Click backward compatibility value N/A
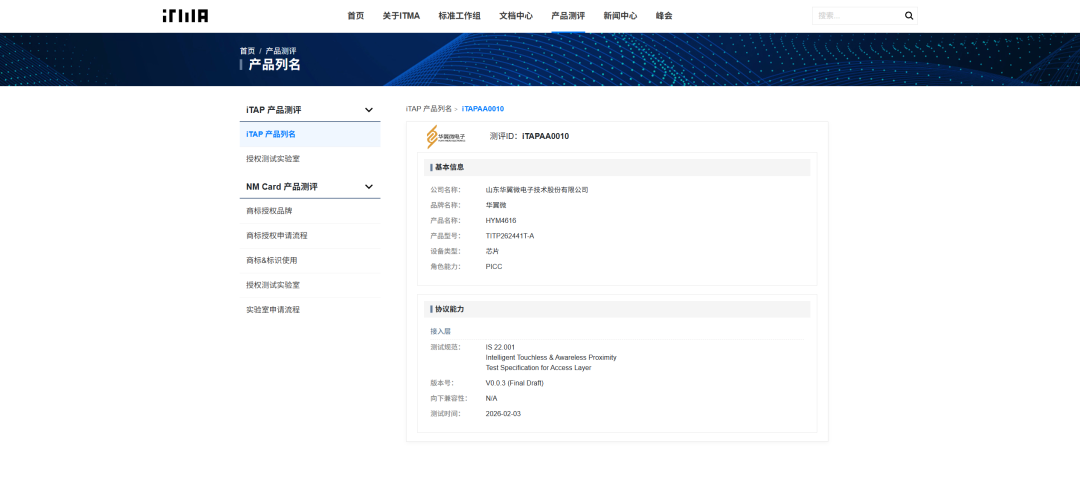The height and width of the screenshot is (492, 1080). [491, 398]
